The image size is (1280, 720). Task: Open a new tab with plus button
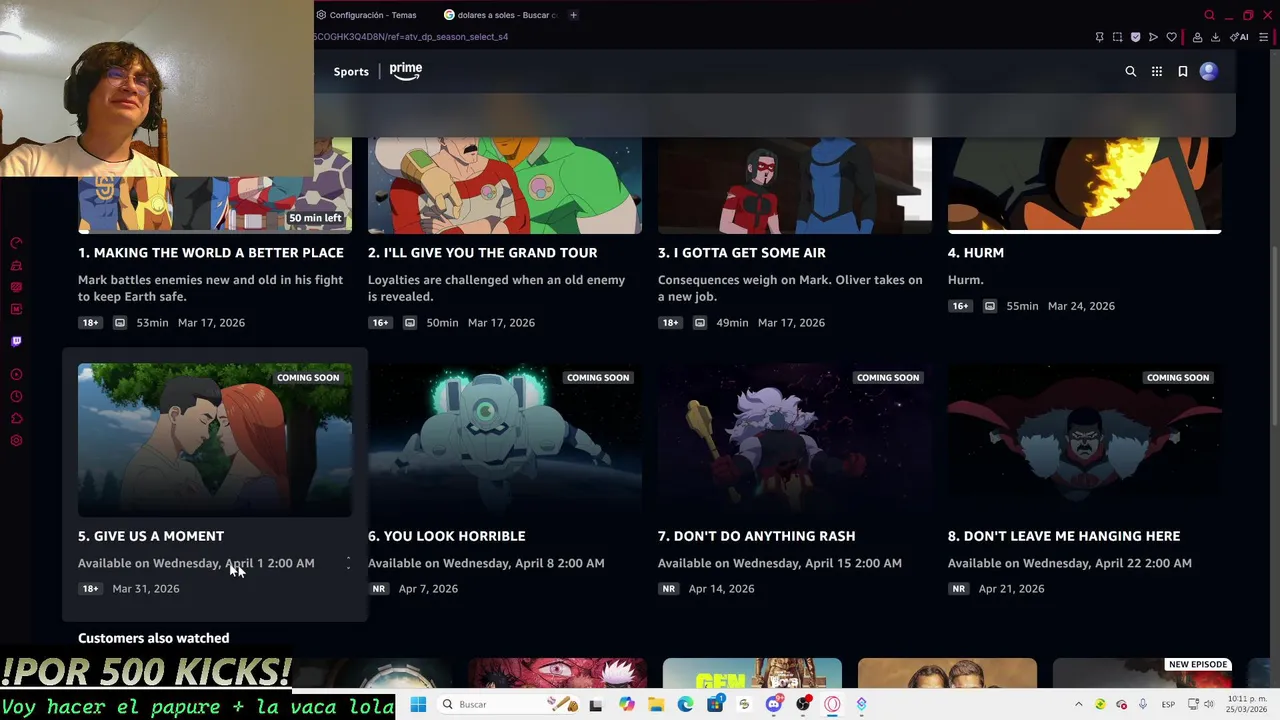(573, 15)
